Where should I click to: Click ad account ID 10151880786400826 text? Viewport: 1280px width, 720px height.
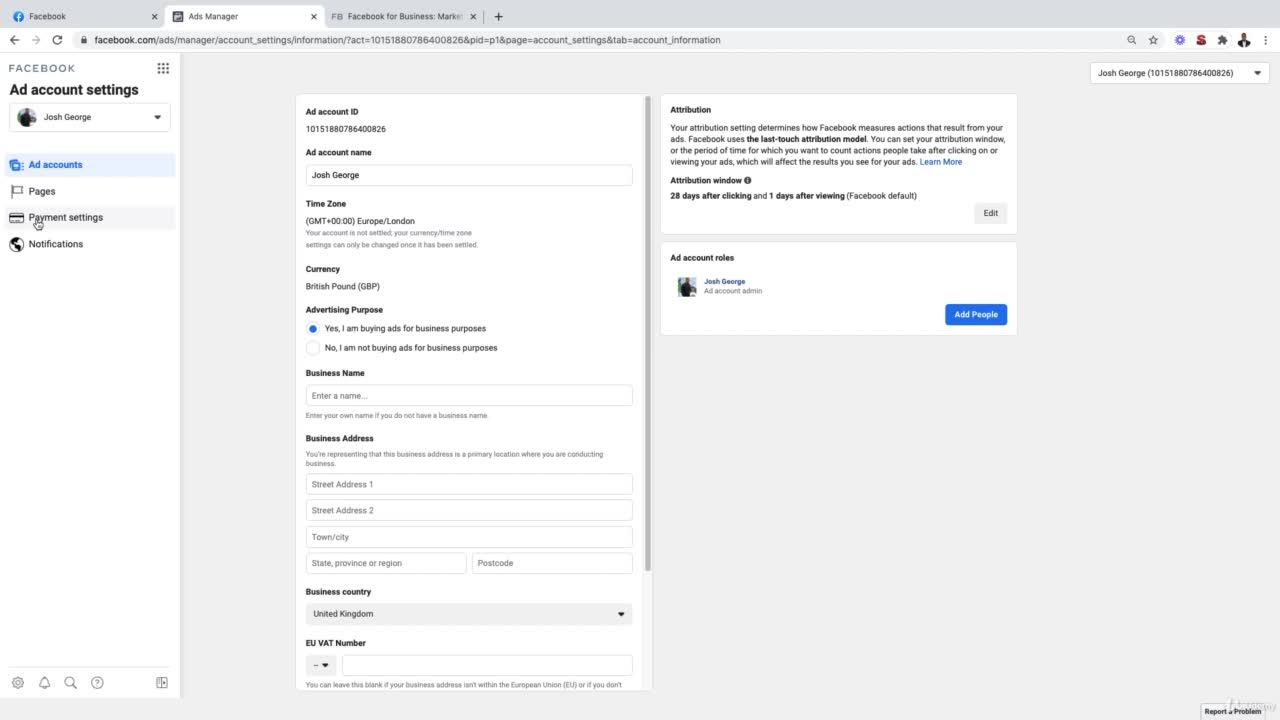pos(346,129)
